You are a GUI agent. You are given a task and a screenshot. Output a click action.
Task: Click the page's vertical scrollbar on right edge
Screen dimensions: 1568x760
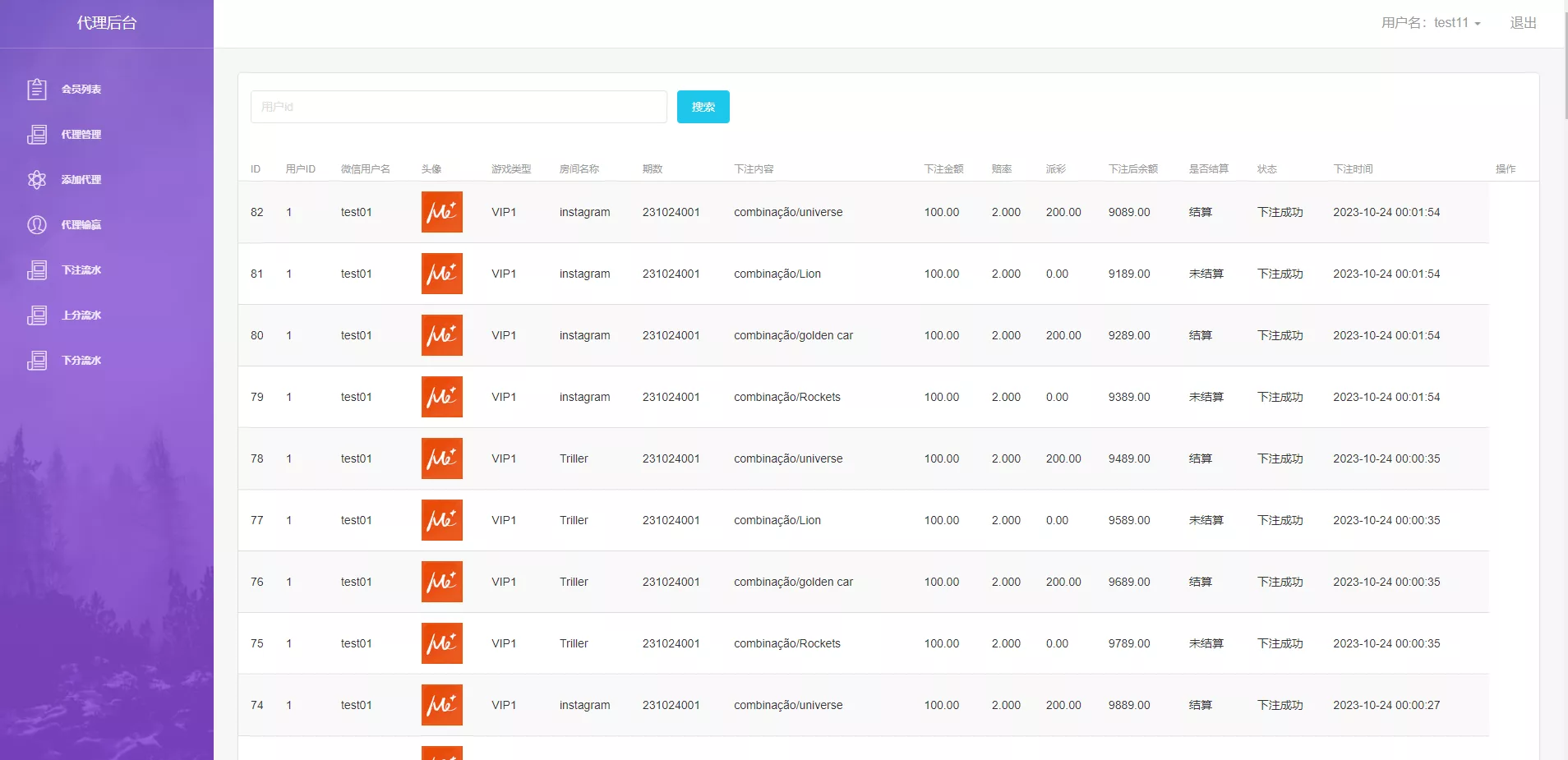(x=1564, y=66)
